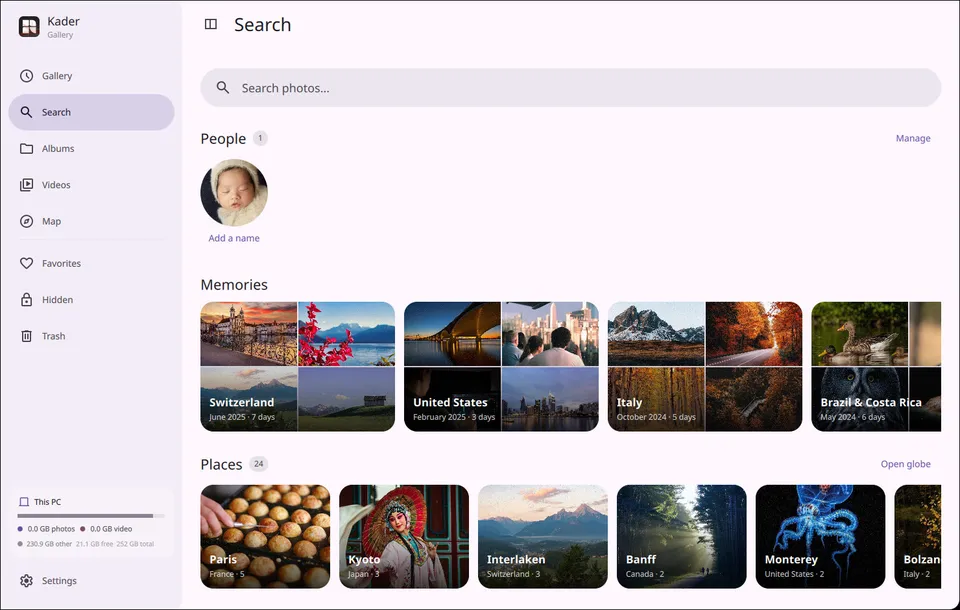Screen dimensions: 960x610
Task: Click the This PC storage usage bar
Action: [x=91, y=516]
